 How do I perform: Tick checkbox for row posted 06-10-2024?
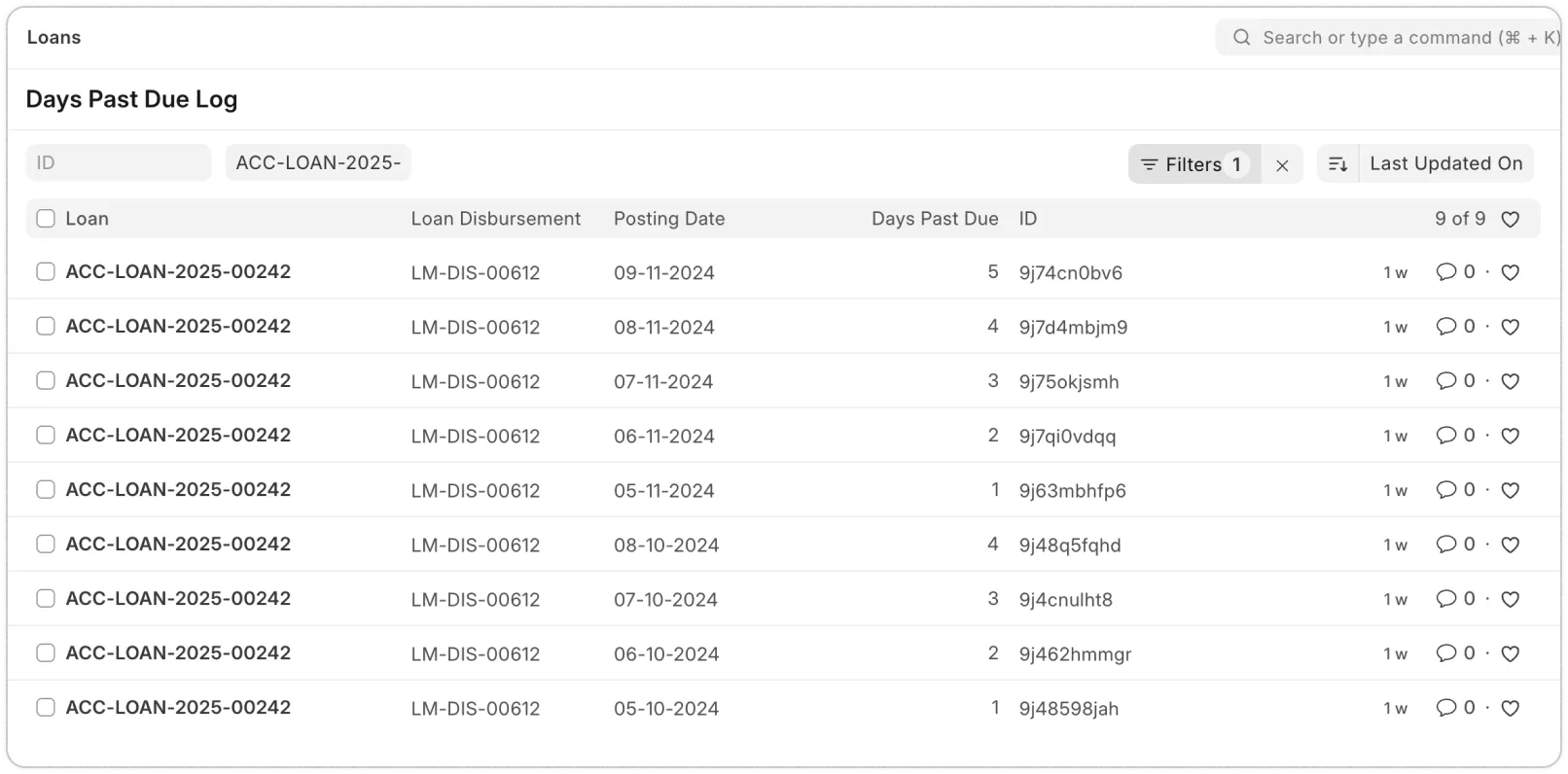[x=46, y=653]
